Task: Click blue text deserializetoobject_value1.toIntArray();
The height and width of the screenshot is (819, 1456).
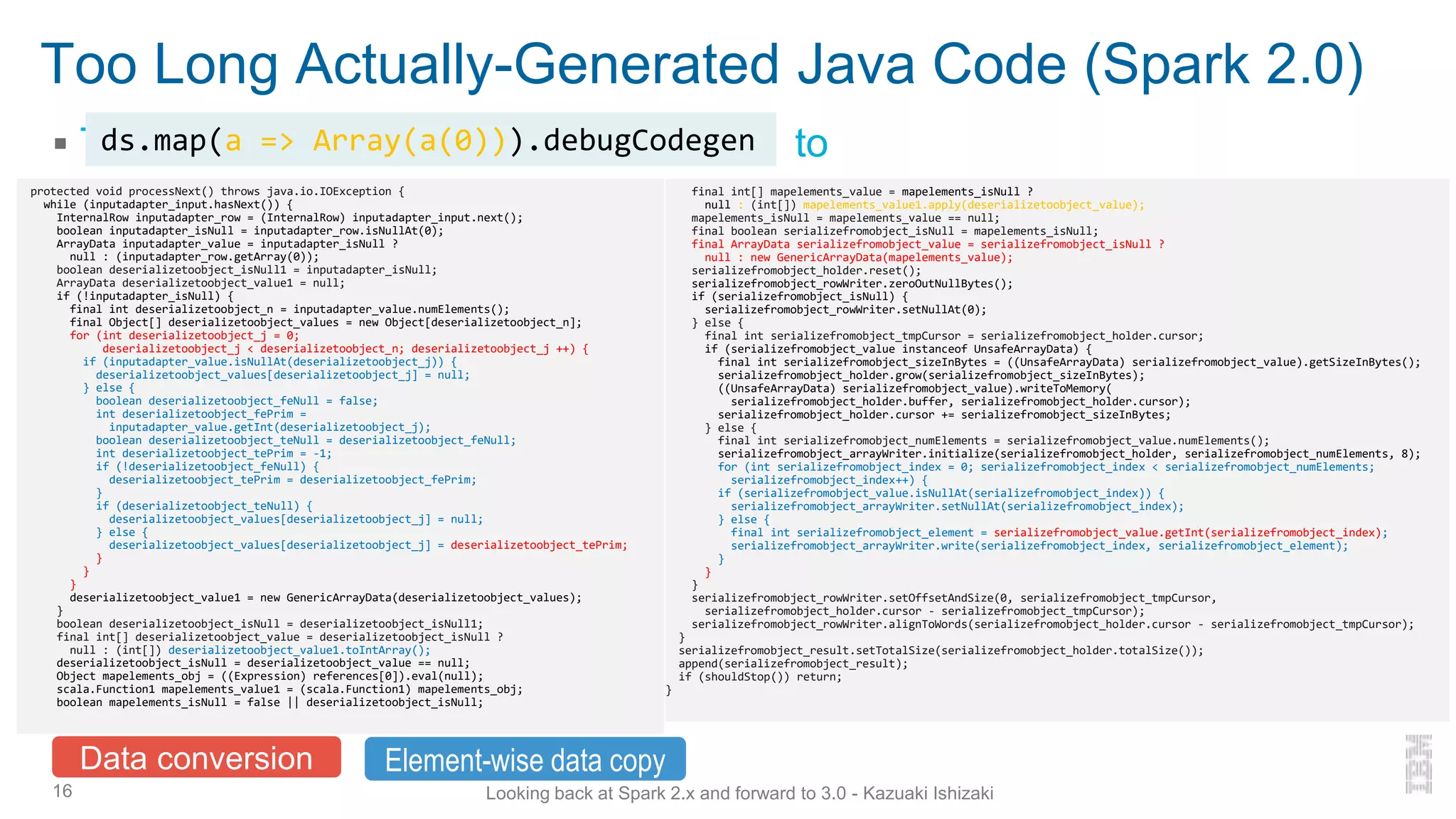Action: [x=299, y=650]
